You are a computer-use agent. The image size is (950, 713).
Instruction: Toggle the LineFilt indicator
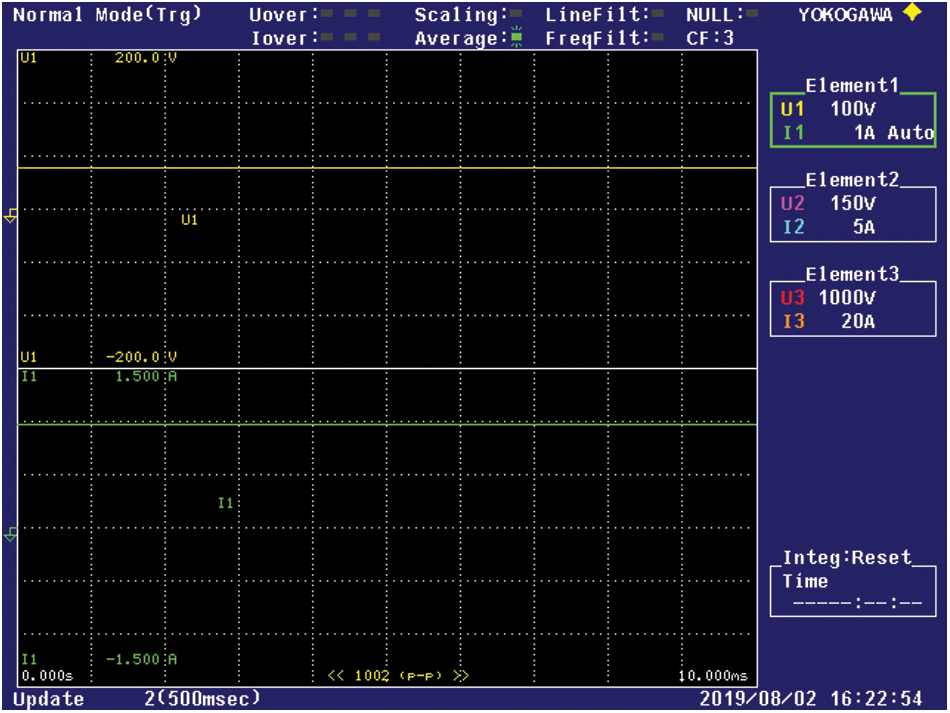click(659, 15)
